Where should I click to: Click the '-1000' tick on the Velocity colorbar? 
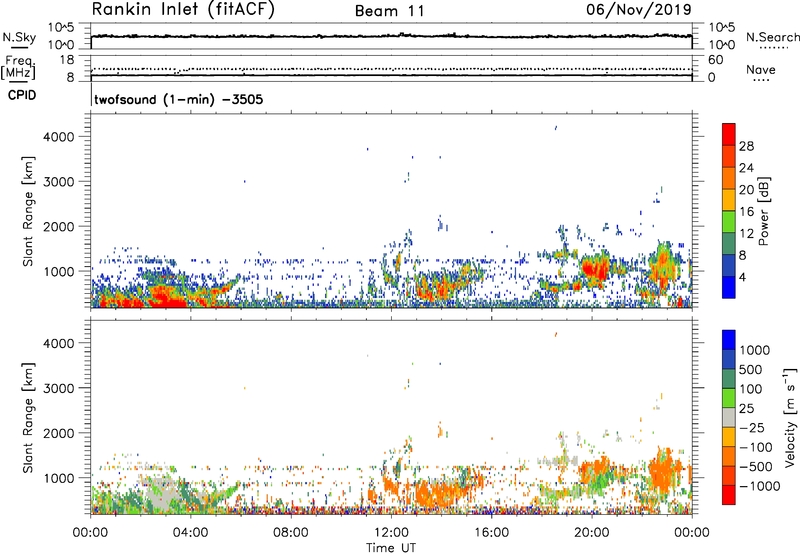pos(759,486)
